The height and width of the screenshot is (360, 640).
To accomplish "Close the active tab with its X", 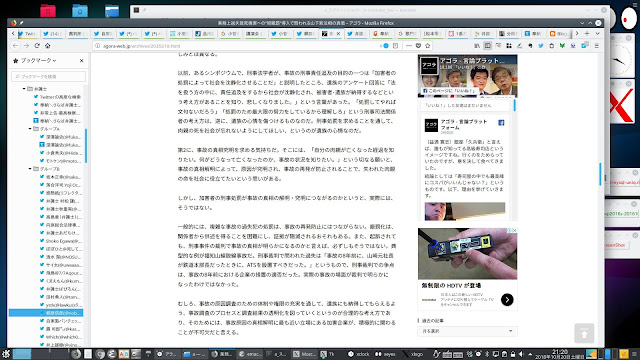I will 338,33.
